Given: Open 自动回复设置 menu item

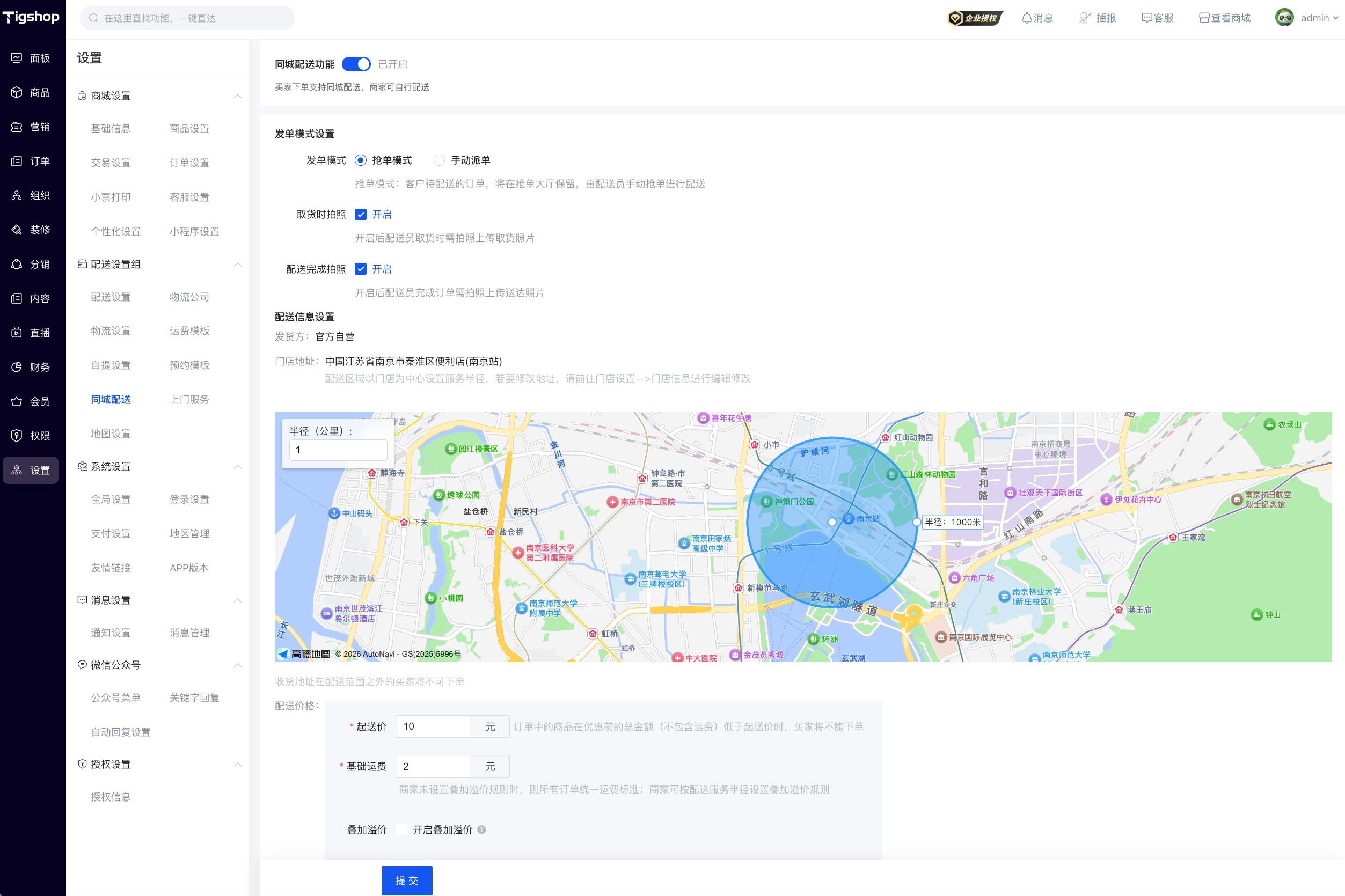Looking at the screenshot, I should [x=121, y=732].
